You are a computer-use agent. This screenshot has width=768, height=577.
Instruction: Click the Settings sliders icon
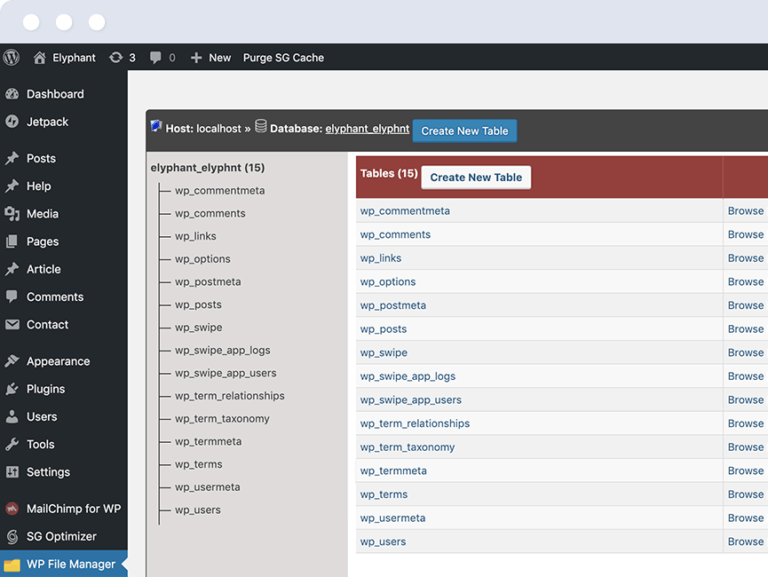tap(12, 472)
